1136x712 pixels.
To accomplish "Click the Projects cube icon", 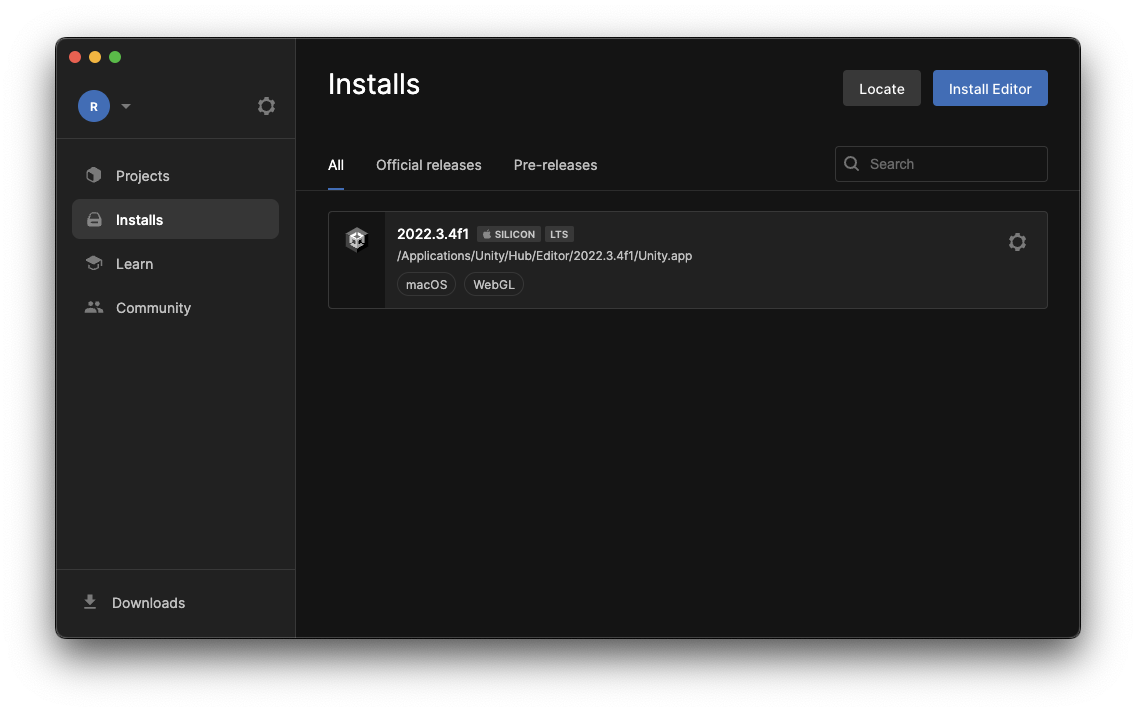I will [x=93, y=175].
